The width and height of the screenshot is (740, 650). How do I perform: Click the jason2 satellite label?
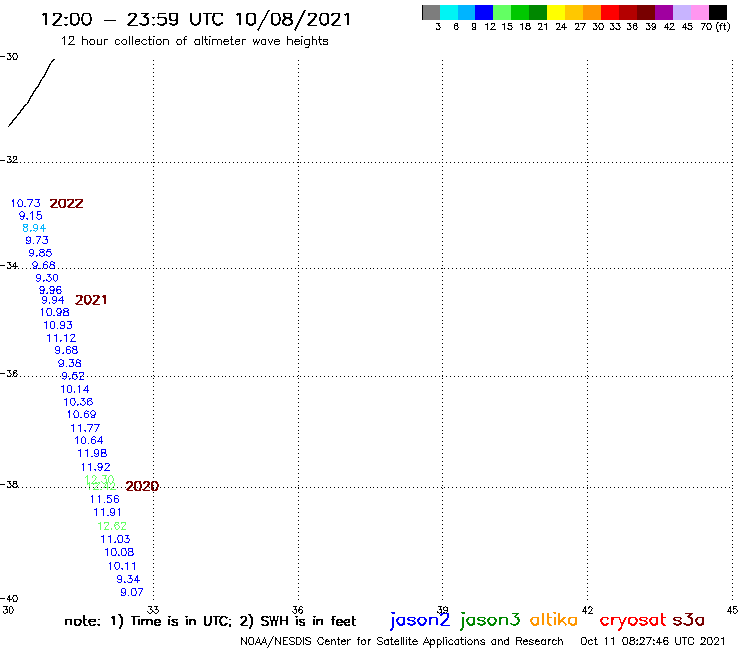coord(420,621)
